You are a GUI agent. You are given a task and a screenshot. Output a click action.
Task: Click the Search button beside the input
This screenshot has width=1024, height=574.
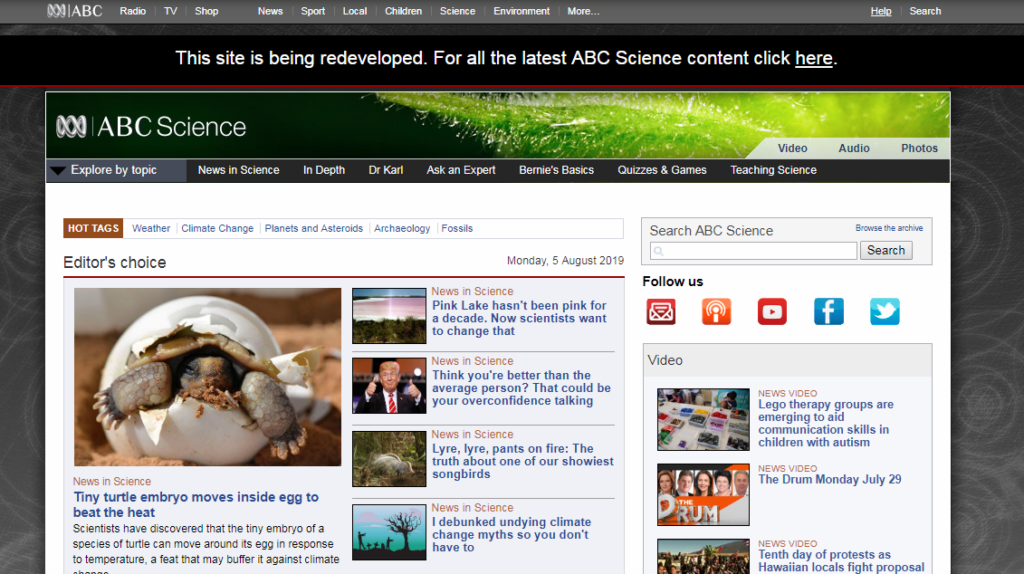[886, 251]
